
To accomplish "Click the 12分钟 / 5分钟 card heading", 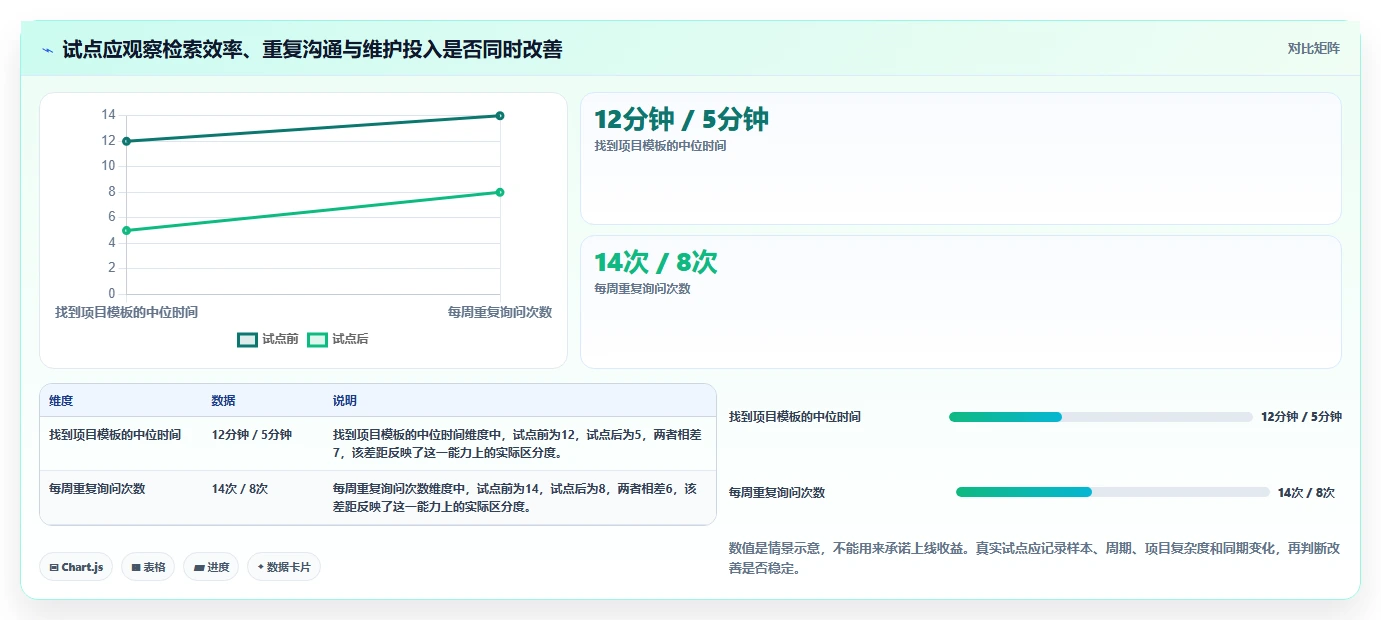I will pyautogui.click(x=681, y=120).
